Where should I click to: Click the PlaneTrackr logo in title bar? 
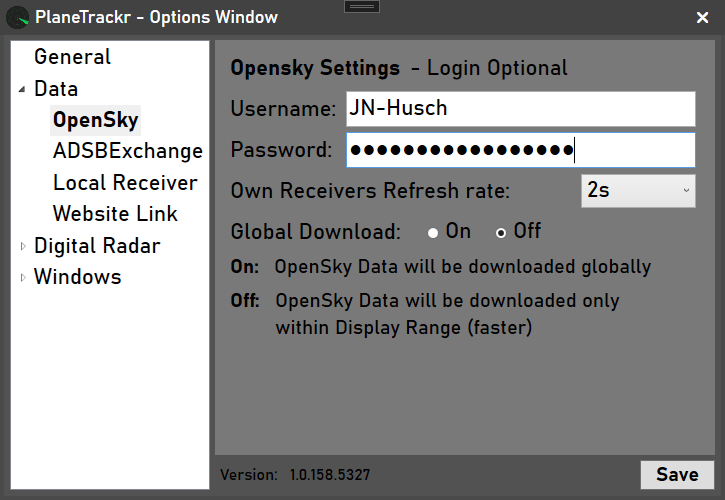(x=17, y=17)
